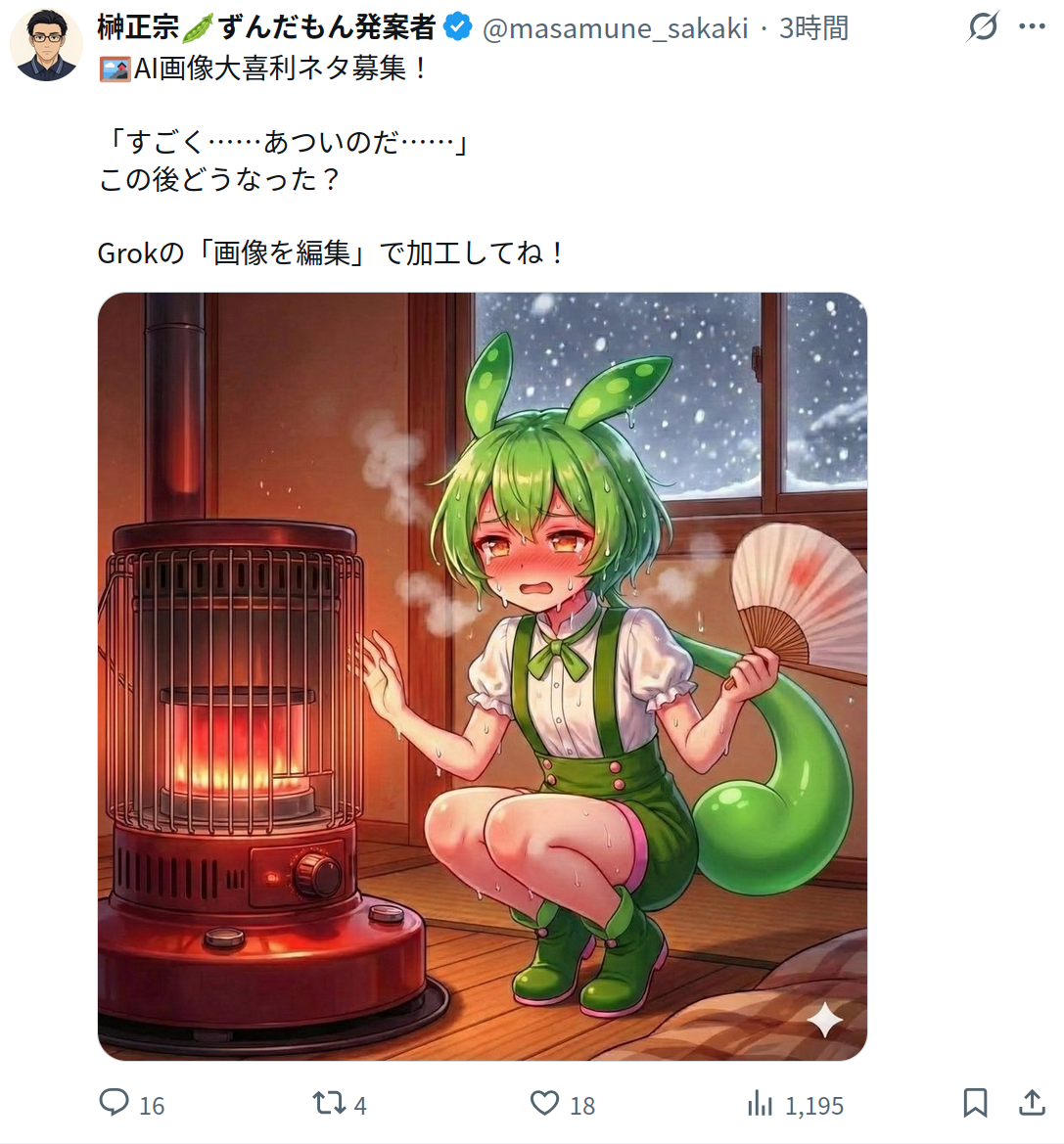Viewport: 1064px width, 1144px height.
Task: Open the Grok explain icon
Action: (982, 27)
